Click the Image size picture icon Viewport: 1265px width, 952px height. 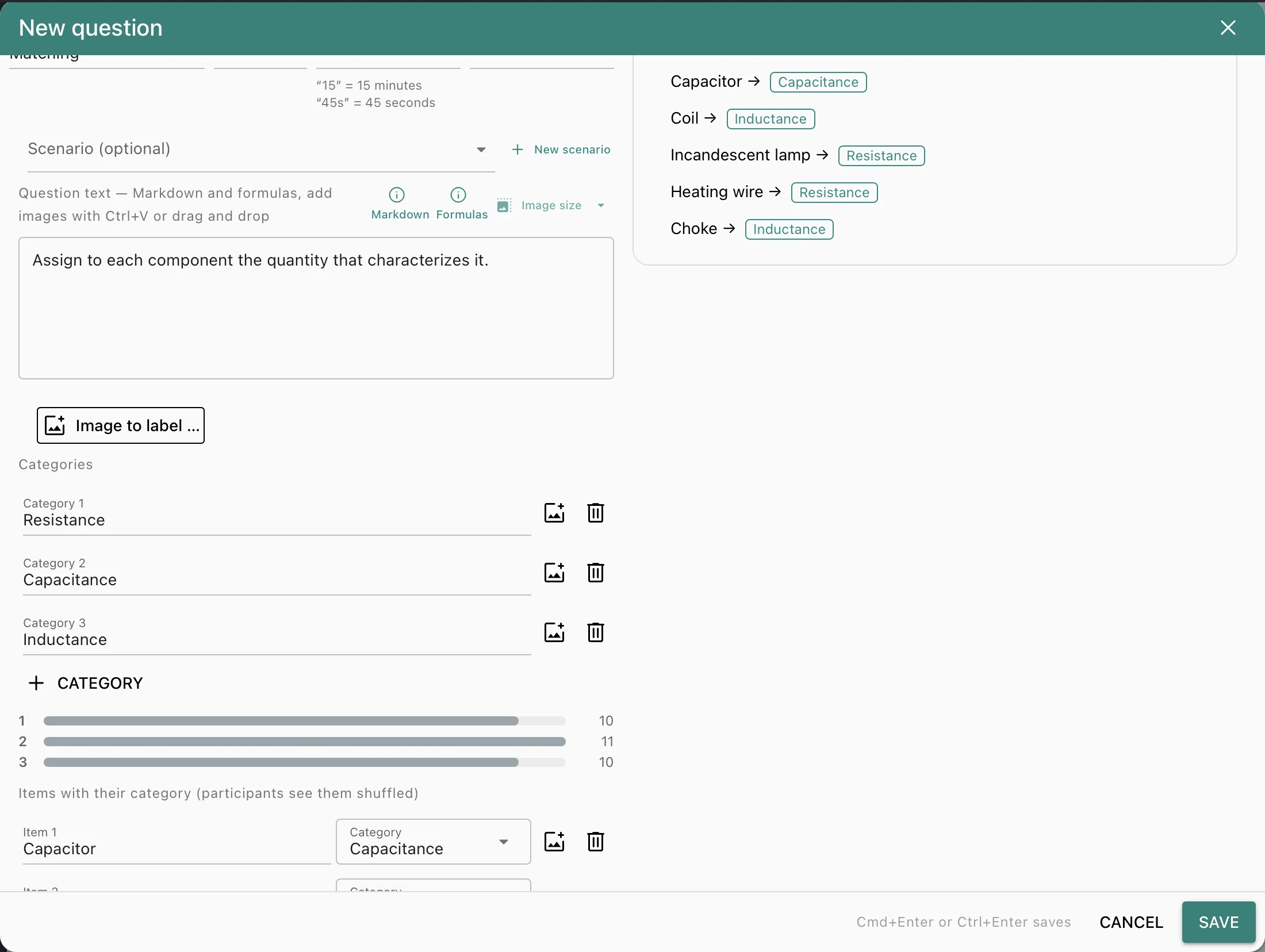click(504, 205)
